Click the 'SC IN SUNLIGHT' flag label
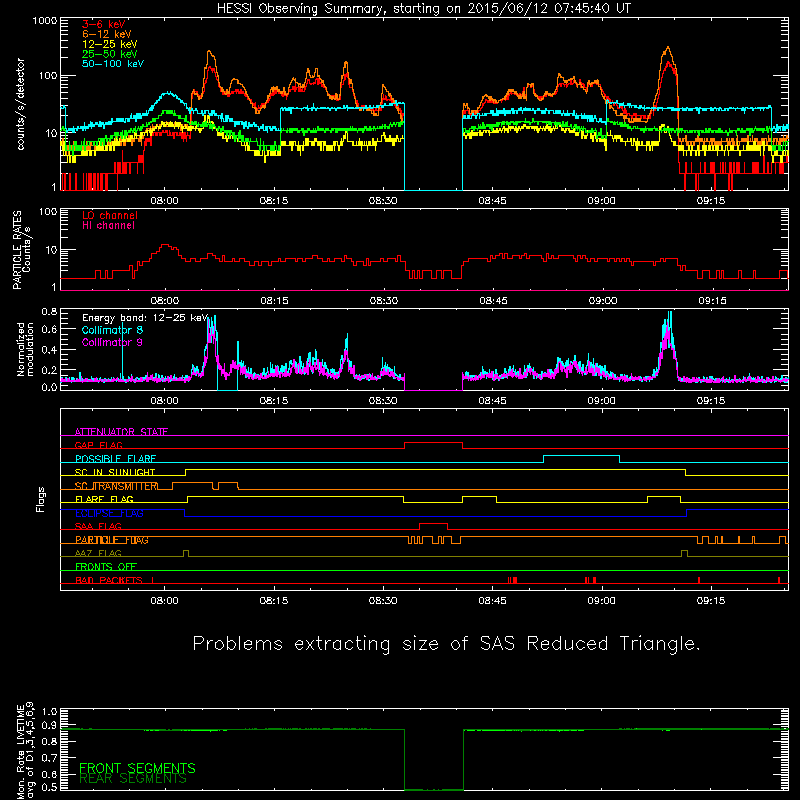 coord(115,472)
